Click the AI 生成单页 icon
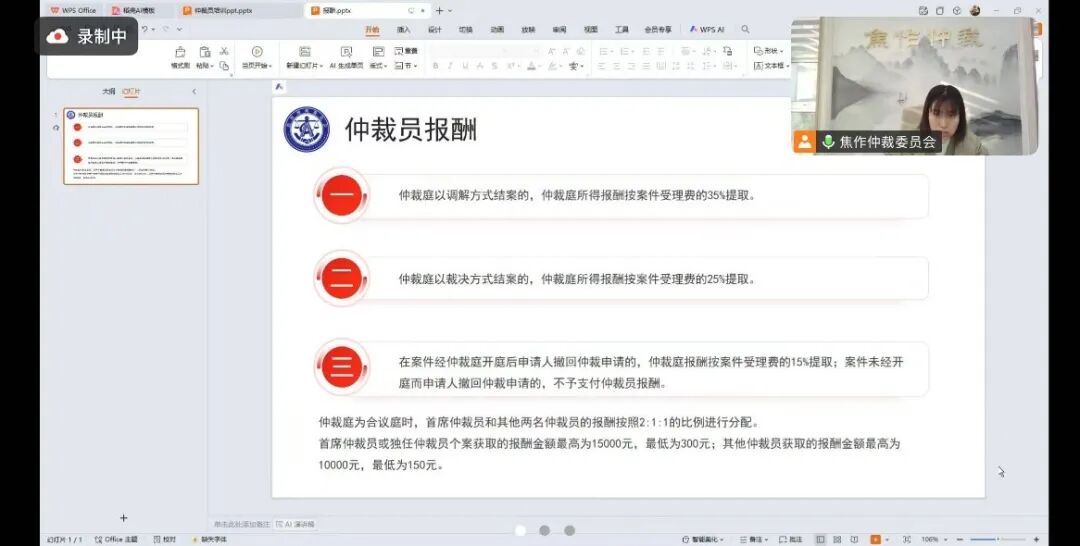This screenshot has height=546, width=1080. point(347,52)
